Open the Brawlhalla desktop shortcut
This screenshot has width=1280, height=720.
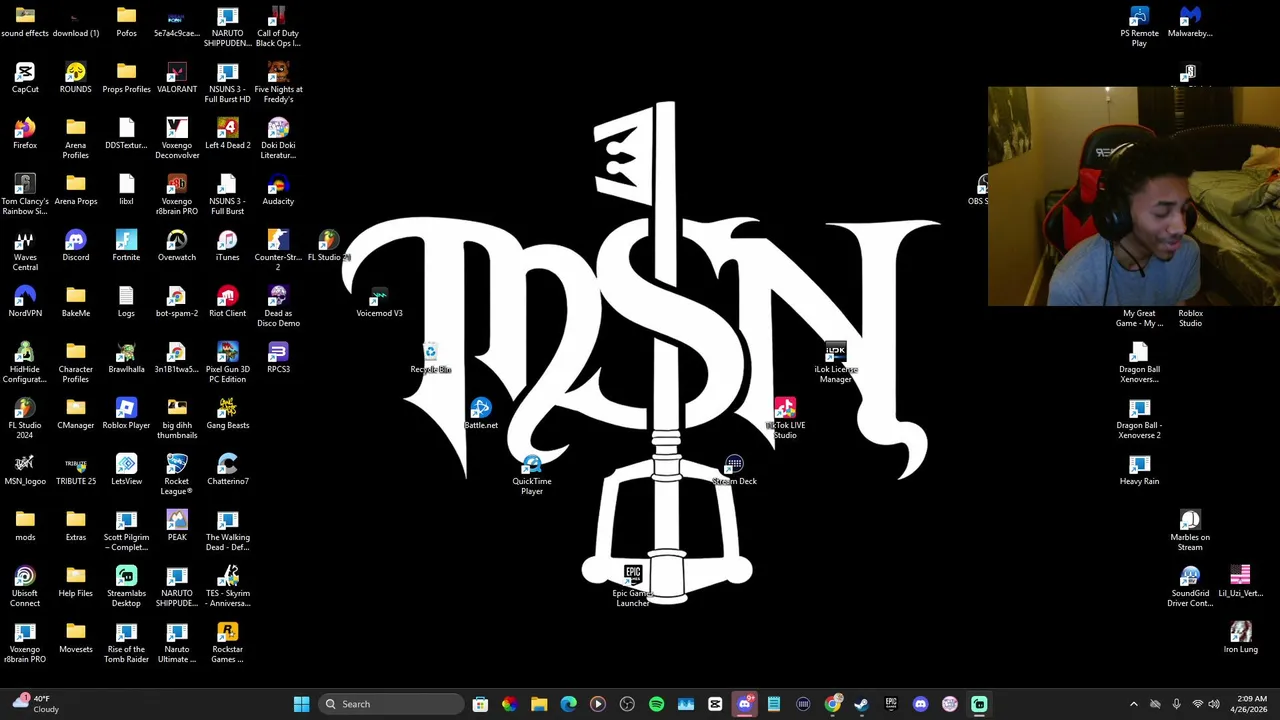(126, 358)
